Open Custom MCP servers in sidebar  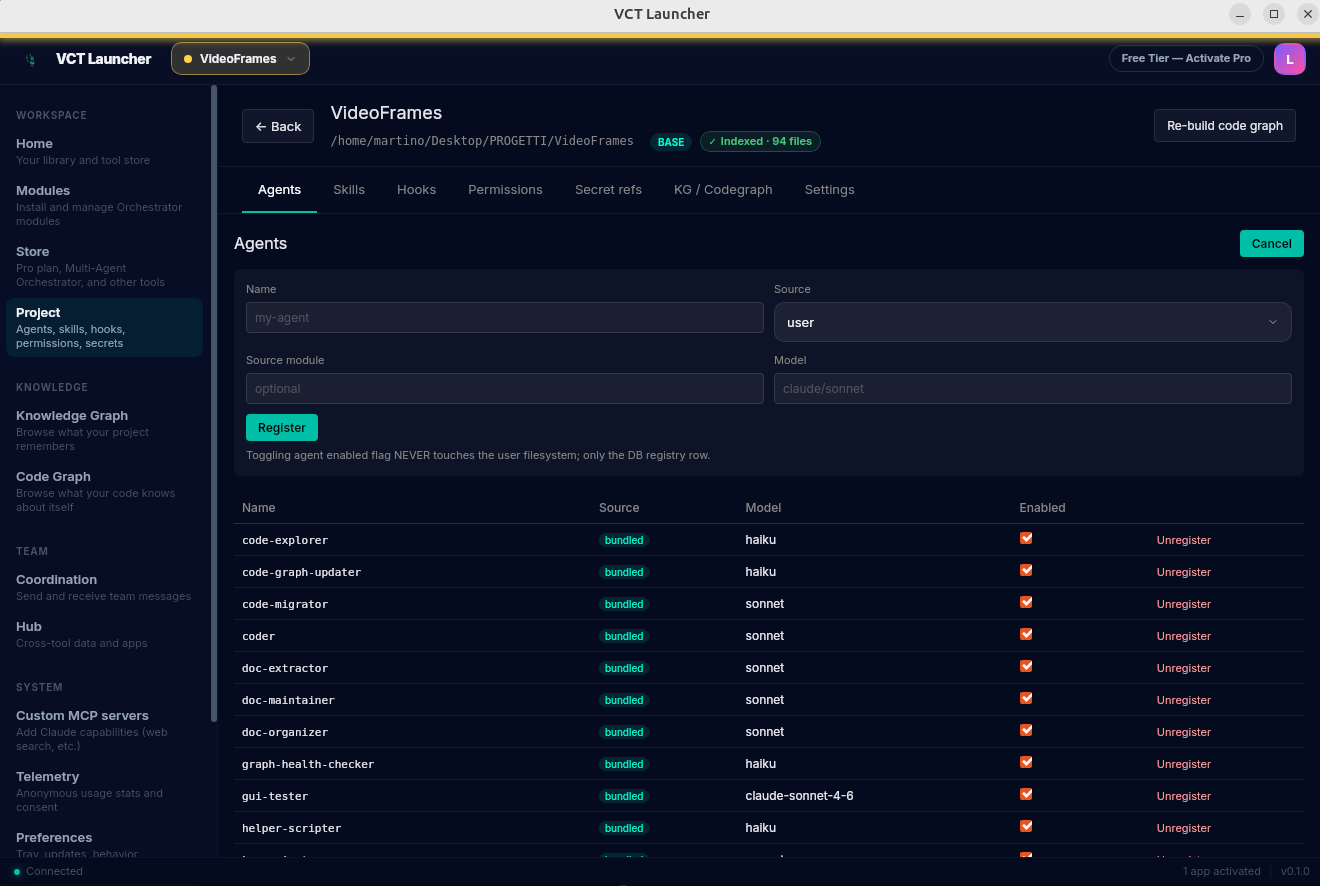click(104, 730)
